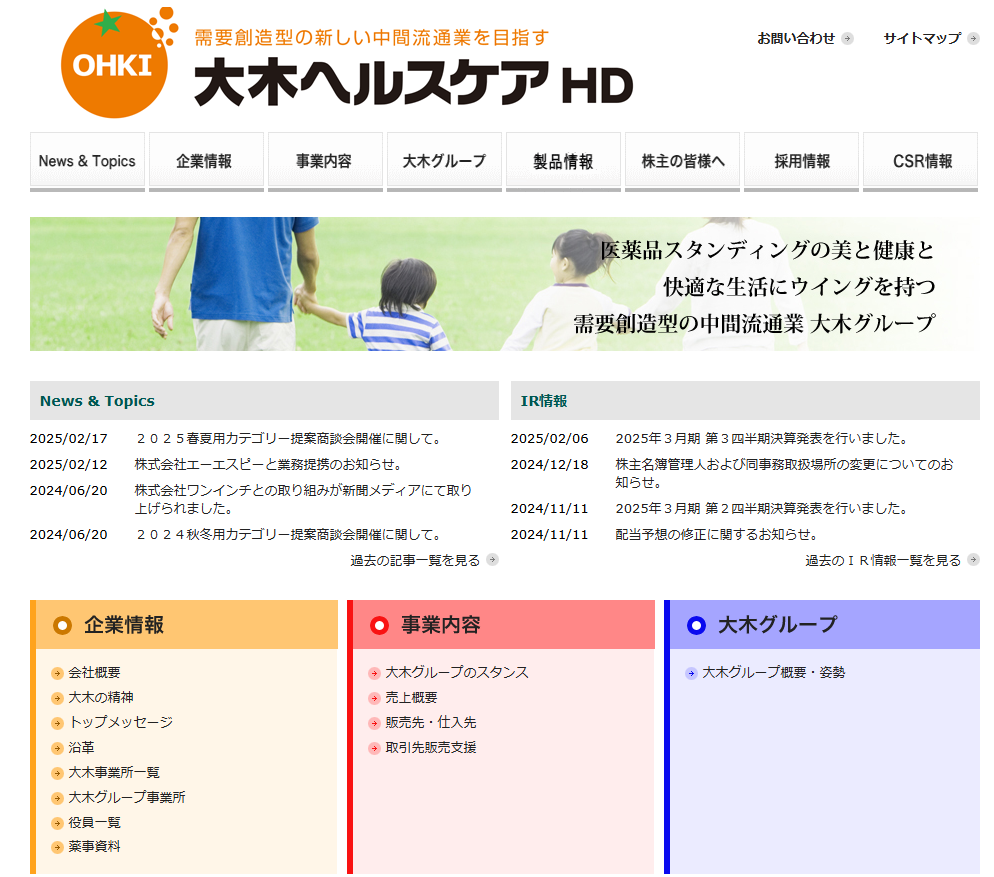Click orange arrow bullet beside 薬事資料
994x877 pixels.
click(x=57, y=847)
